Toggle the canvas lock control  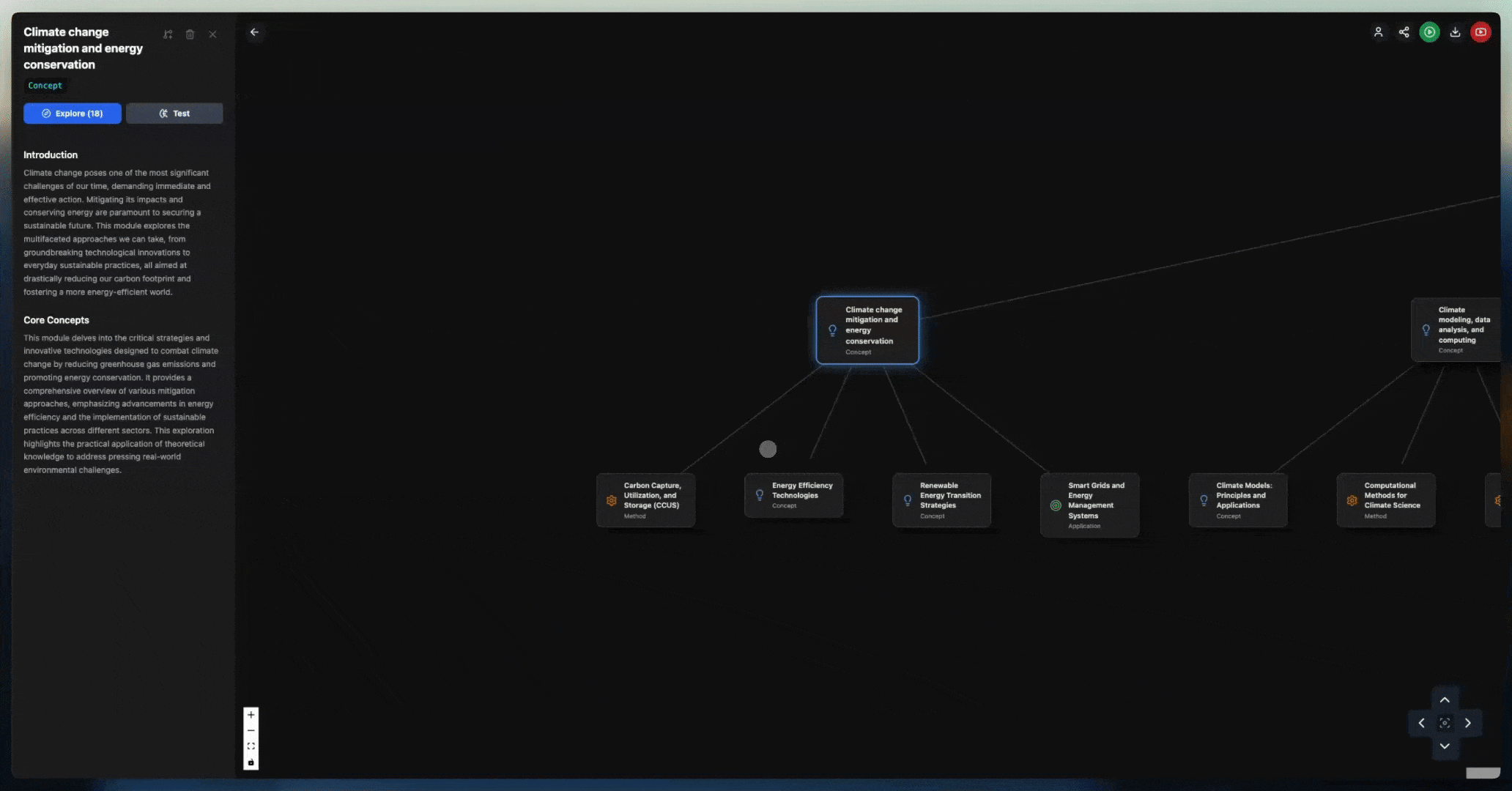pos(251,762)
